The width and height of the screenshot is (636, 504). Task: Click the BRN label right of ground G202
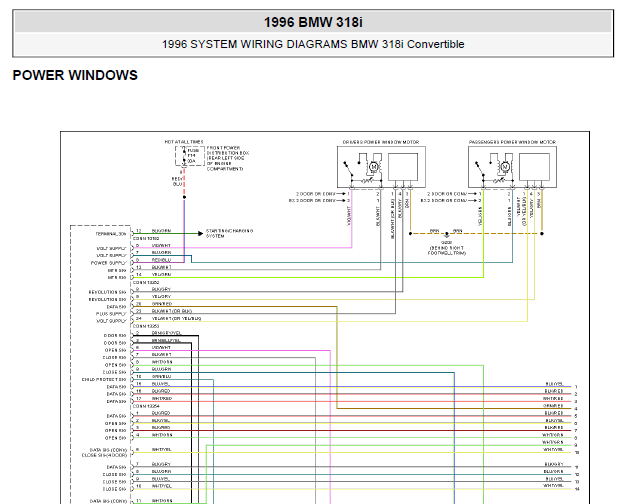pyautogui.click(x=458, y=231)
